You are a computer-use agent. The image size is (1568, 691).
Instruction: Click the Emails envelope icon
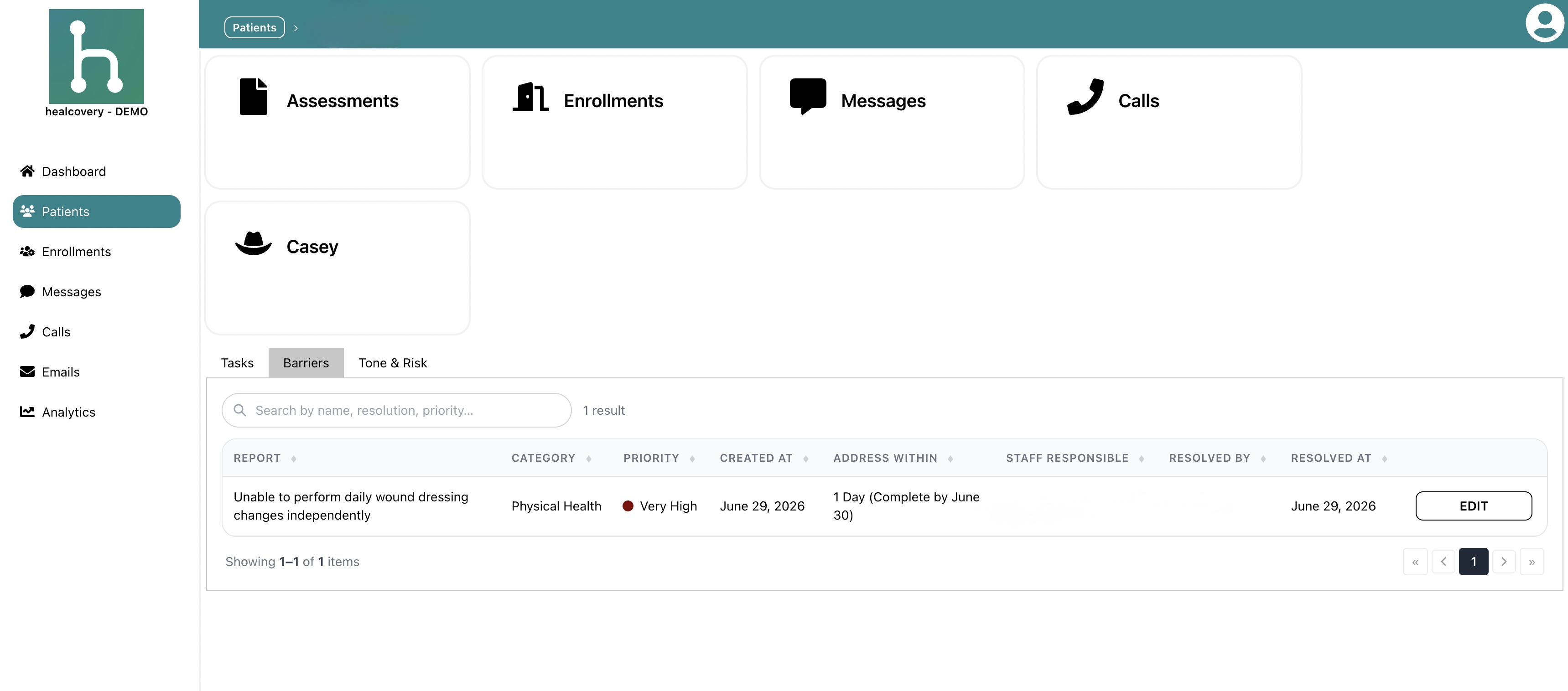(x=27, y=371)
